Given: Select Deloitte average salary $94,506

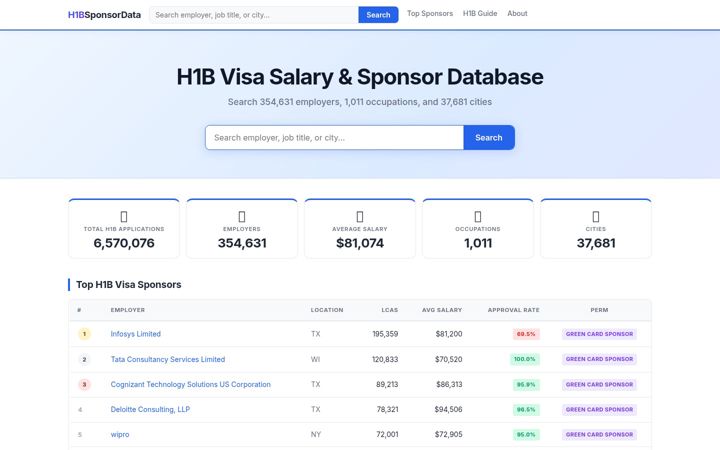Looking at the screenshot, I should coord(449,409).
